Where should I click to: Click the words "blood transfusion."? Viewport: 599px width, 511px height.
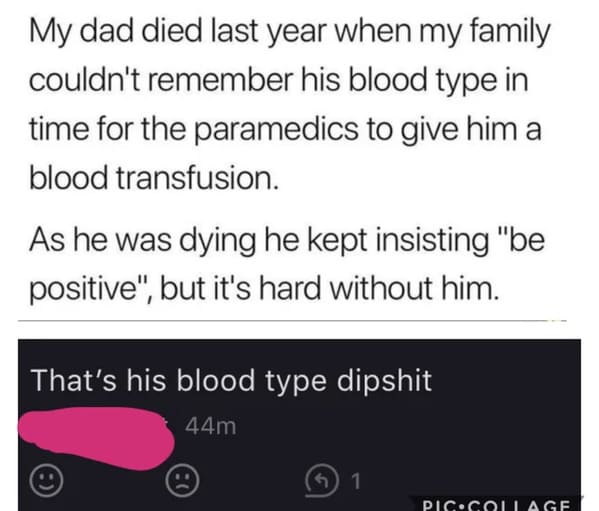click(154, 178)
